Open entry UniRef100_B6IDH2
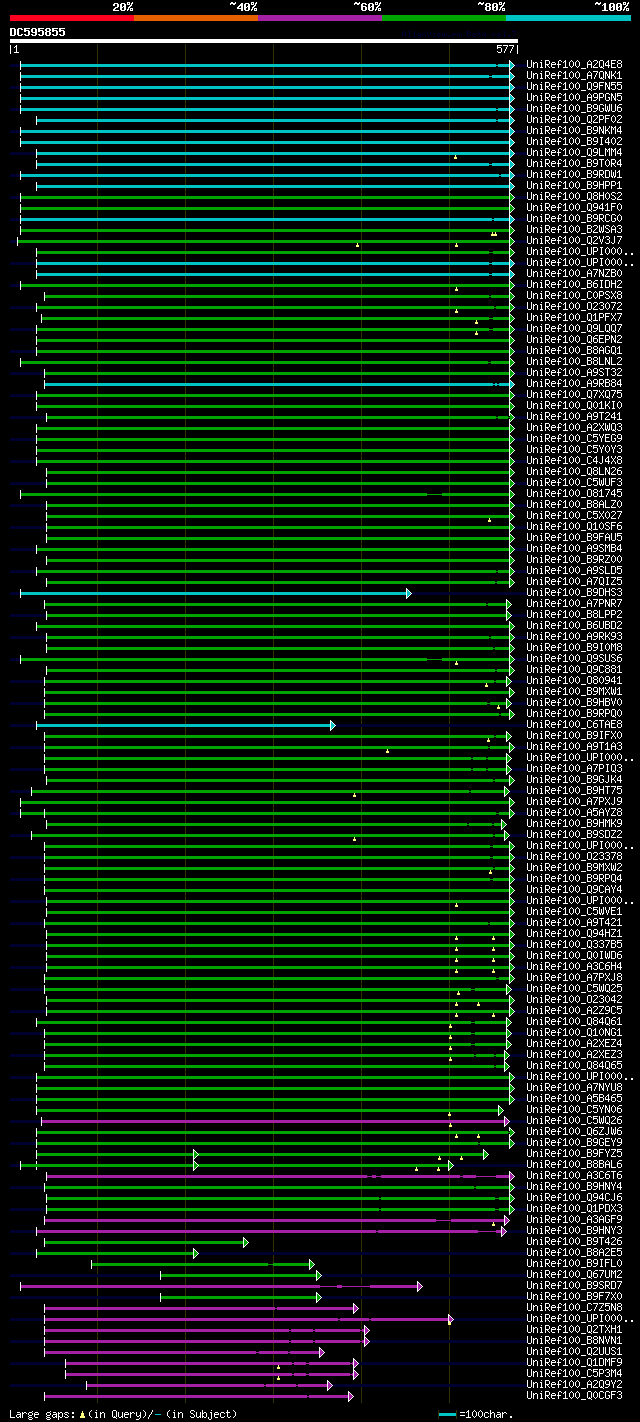The image size is (640, 1422). point(574,284)
